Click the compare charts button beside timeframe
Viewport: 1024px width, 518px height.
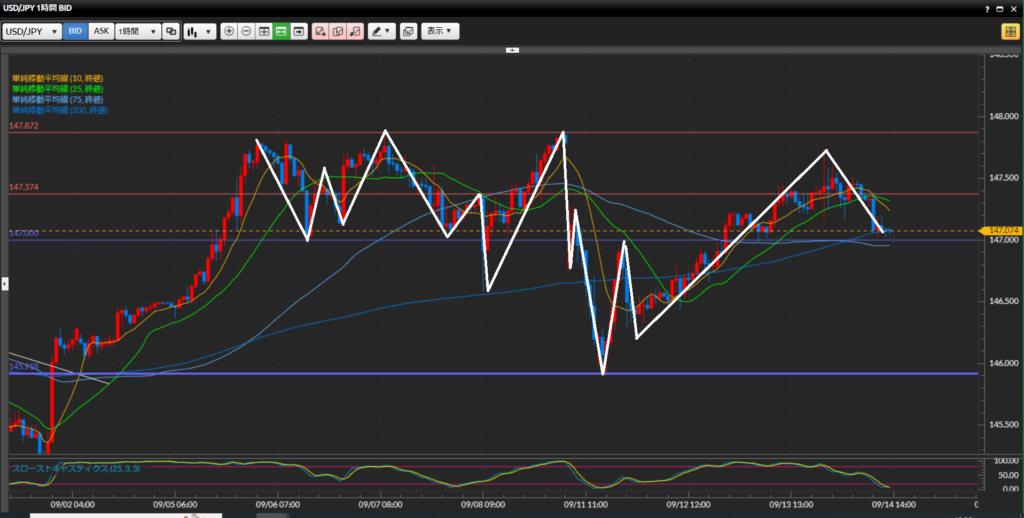tap(171, 31)
